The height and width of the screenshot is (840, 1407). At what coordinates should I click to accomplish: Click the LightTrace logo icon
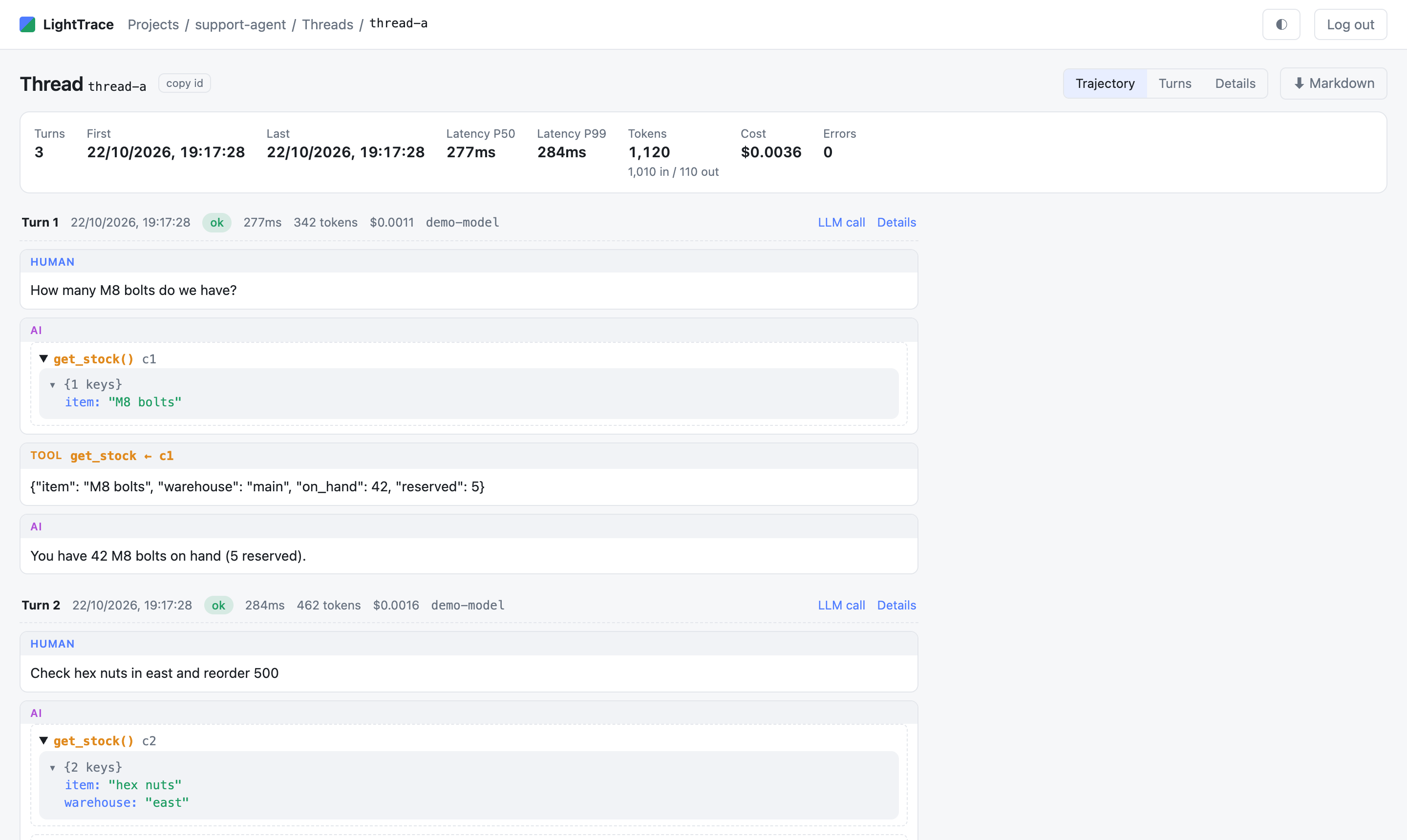coord(27,24)
